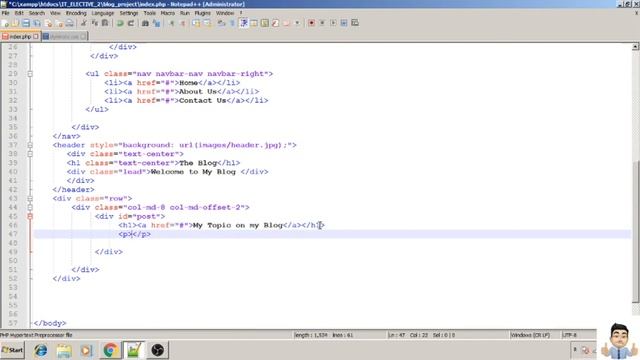
Task: Toggle word wrap in toolbar
Action: [221, 23]
